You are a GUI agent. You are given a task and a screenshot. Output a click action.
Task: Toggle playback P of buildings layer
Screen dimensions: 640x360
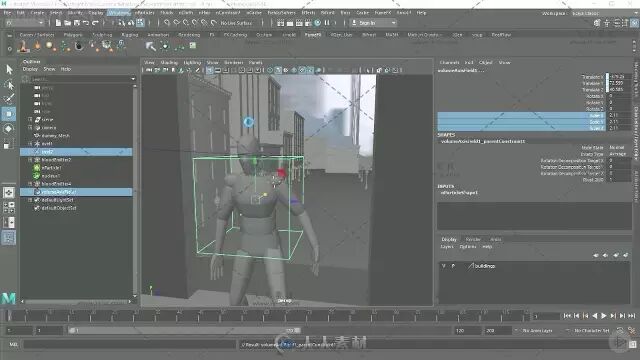tap(453, 266)
